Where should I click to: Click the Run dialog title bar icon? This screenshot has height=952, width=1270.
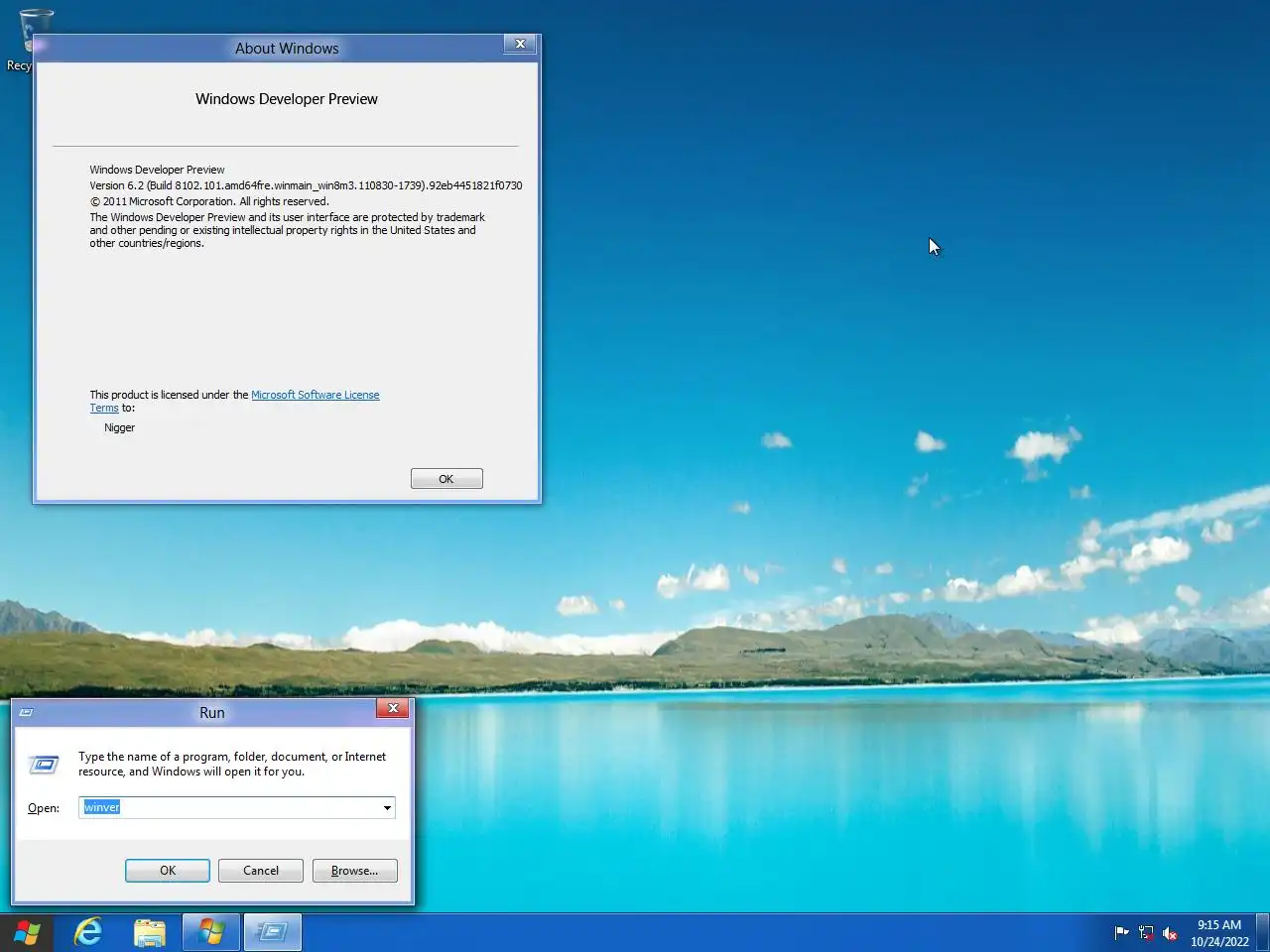click(x=27, y=712)
